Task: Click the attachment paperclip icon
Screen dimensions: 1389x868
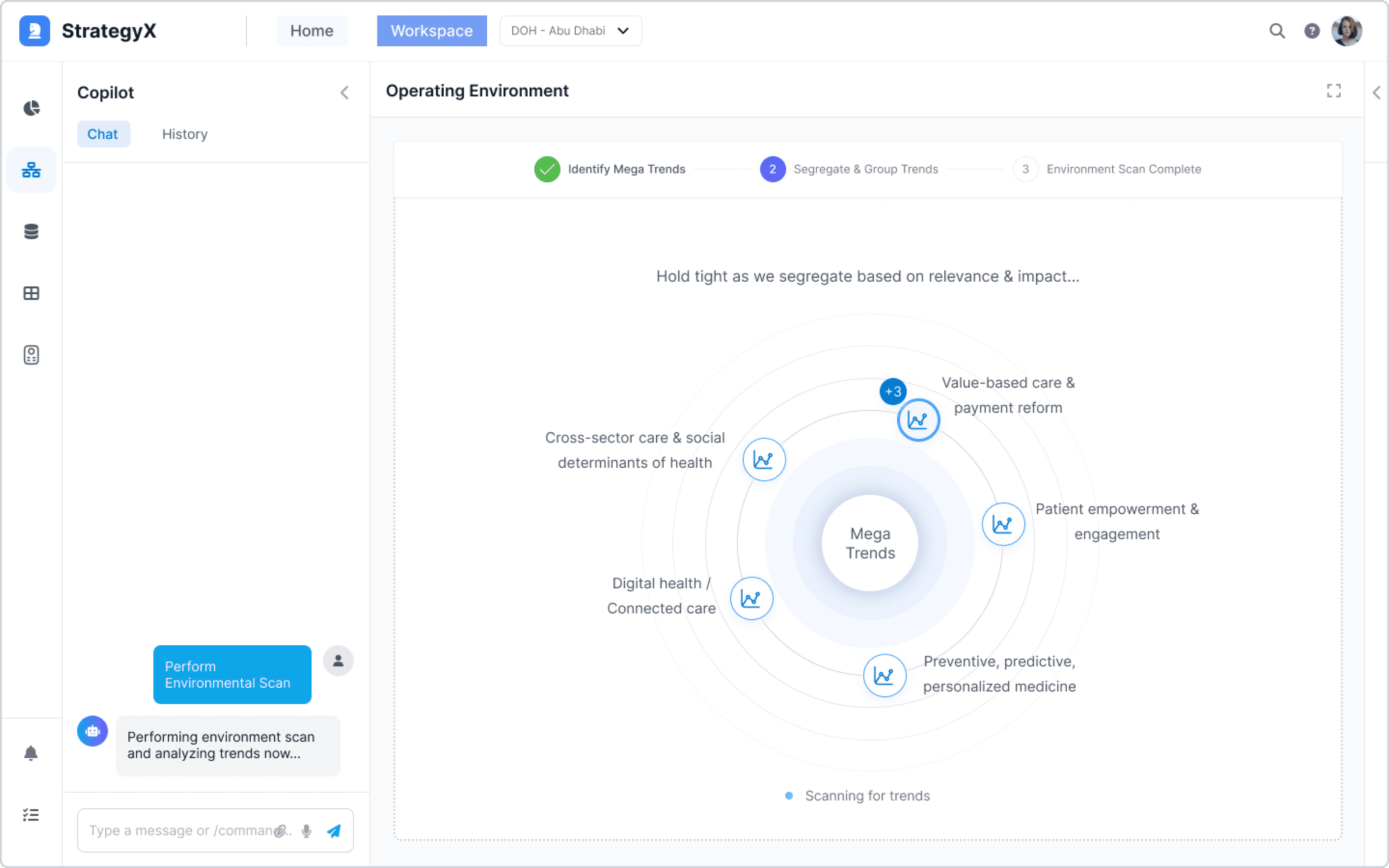Action: pos(280,831)
